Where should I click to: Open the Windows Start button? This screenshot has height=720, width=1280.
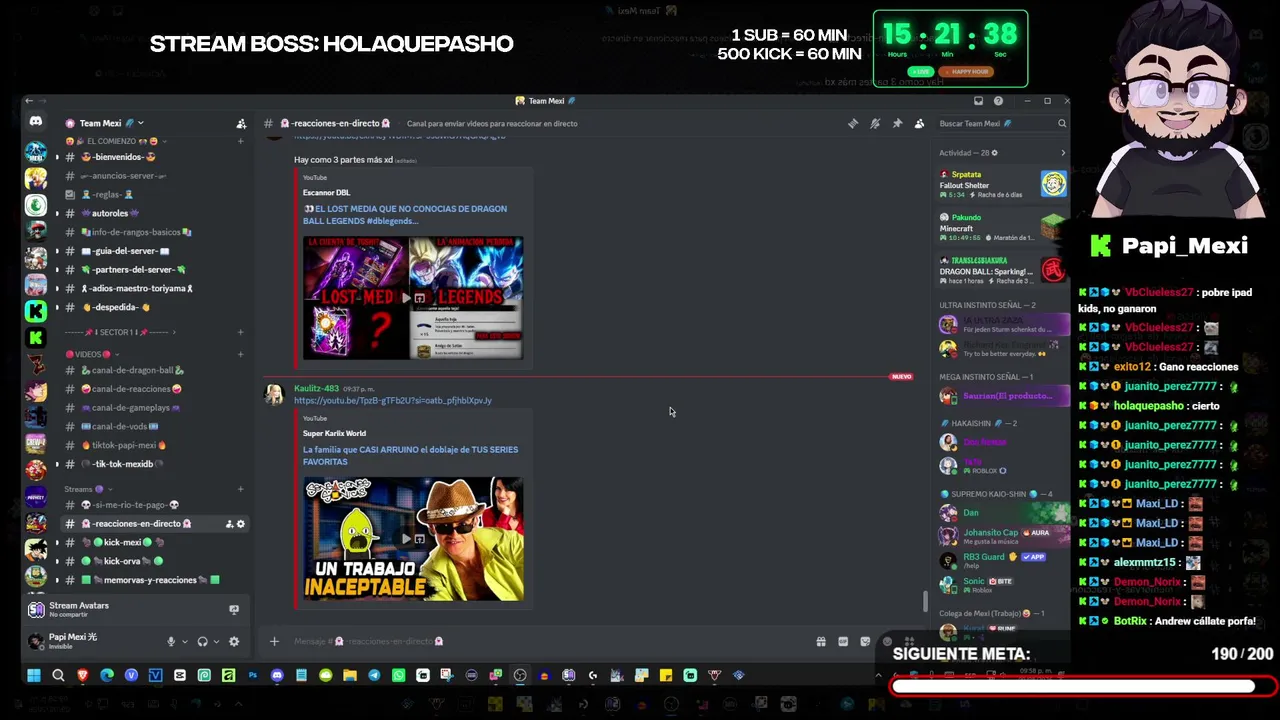coord(34,676)
